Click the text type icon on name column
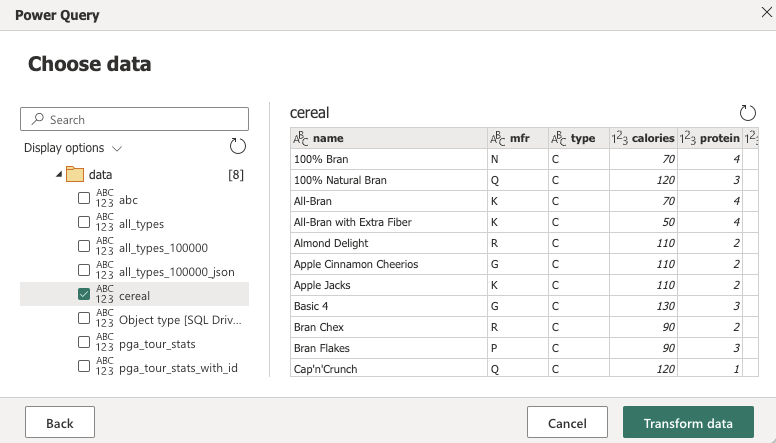 click(x=300, y=139)
